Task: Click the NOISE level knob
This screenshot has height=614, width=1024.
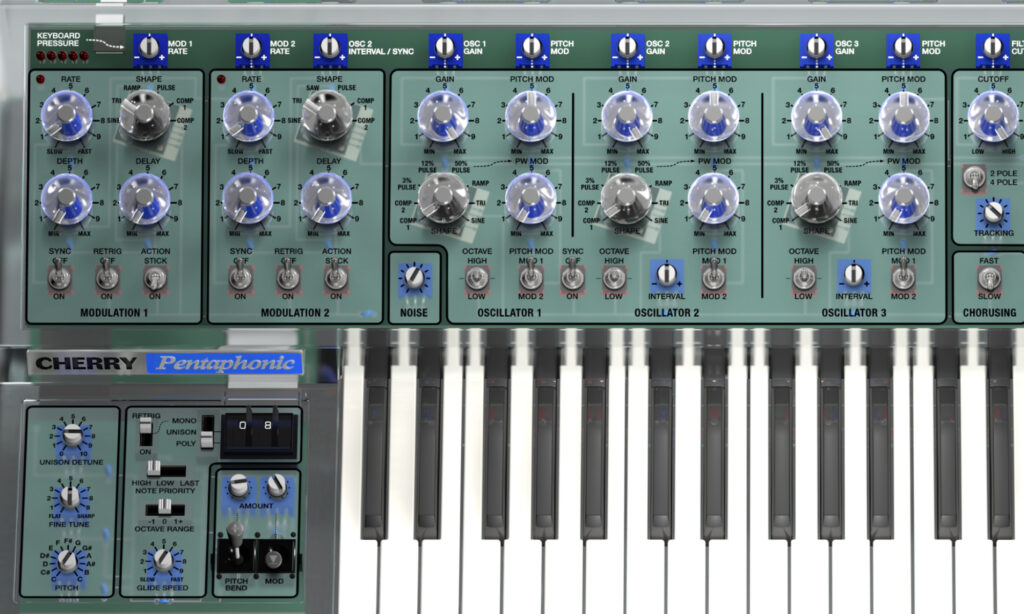Action: (414, 278)
